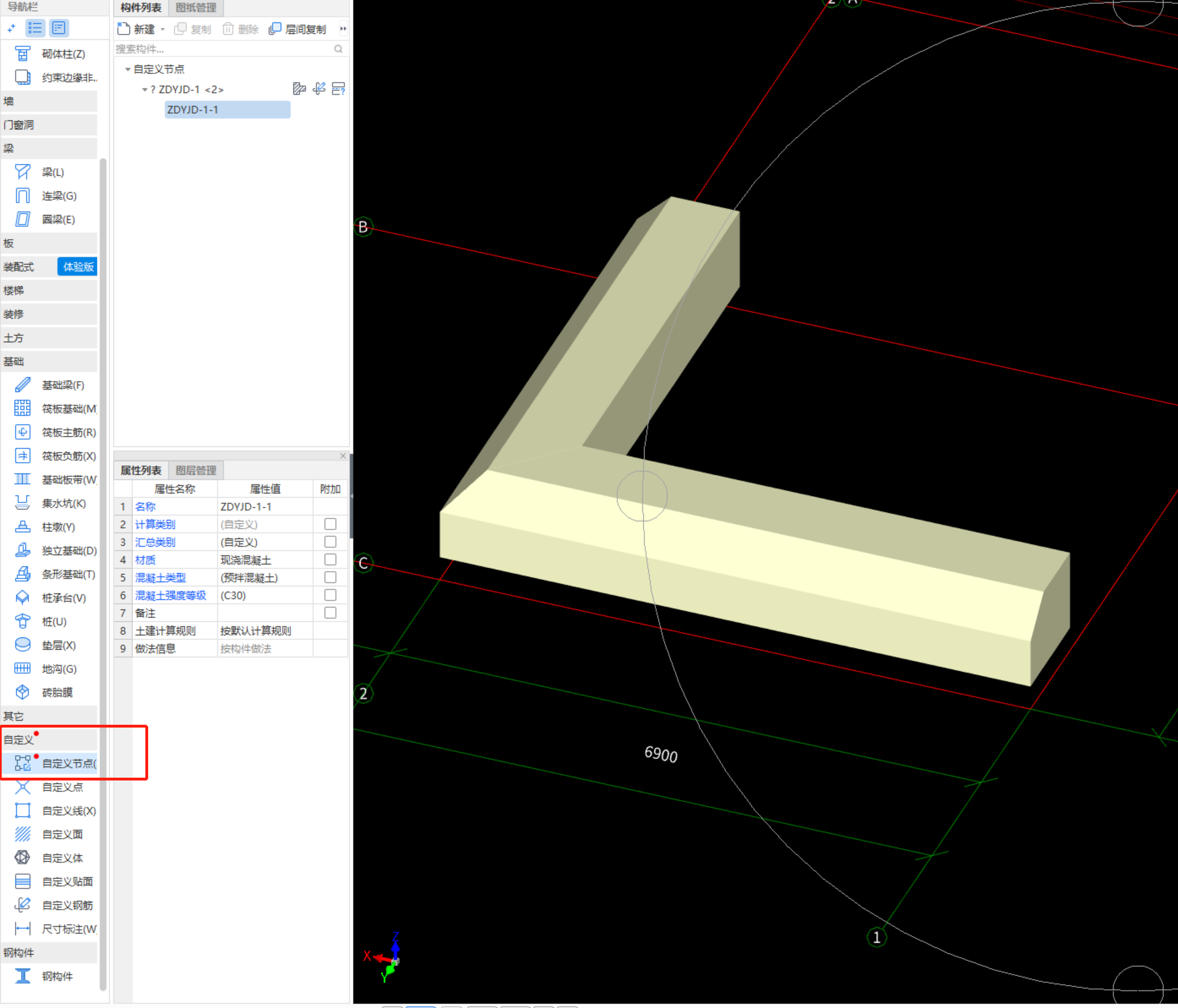Click the last icon in the ZDYJD-1 row
This screenshot has height=1008, width=1178.
click(x=339, y=88)
